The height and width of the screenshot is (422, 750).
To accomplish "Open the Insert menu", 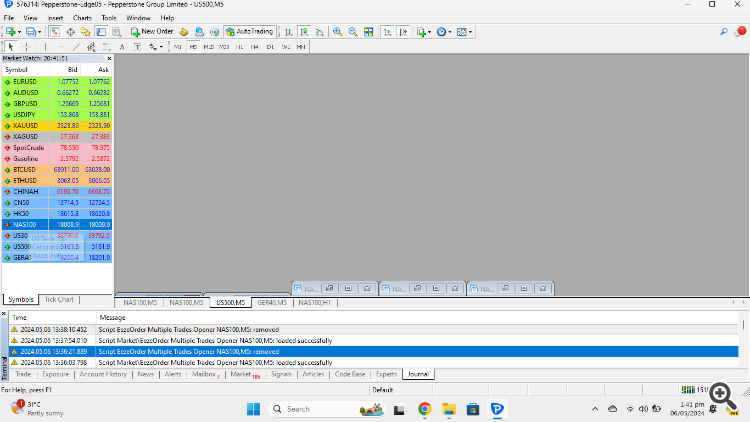I will (55, 18).
